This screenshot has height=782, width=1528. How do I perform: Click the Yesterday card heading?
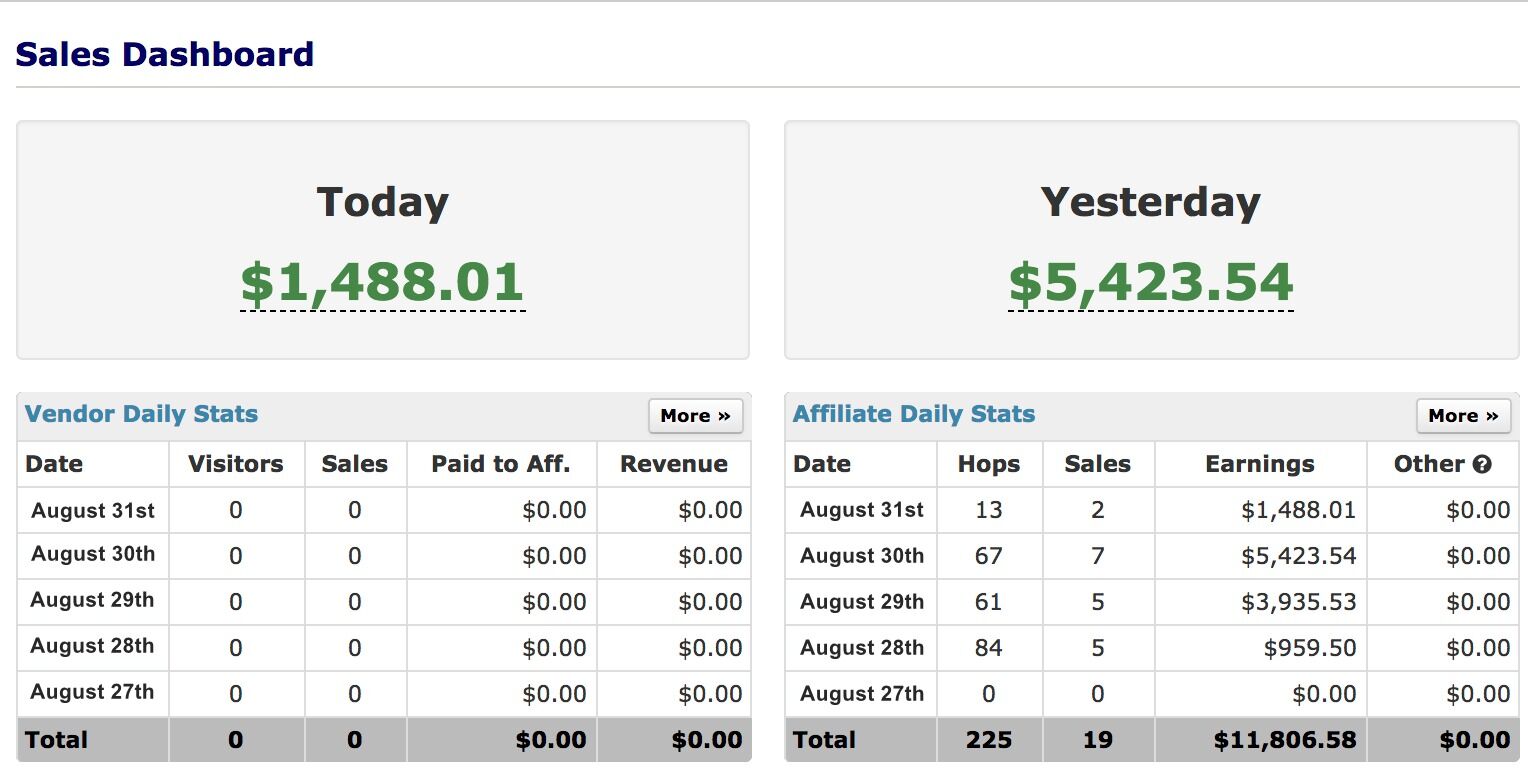coord(1151,202)
